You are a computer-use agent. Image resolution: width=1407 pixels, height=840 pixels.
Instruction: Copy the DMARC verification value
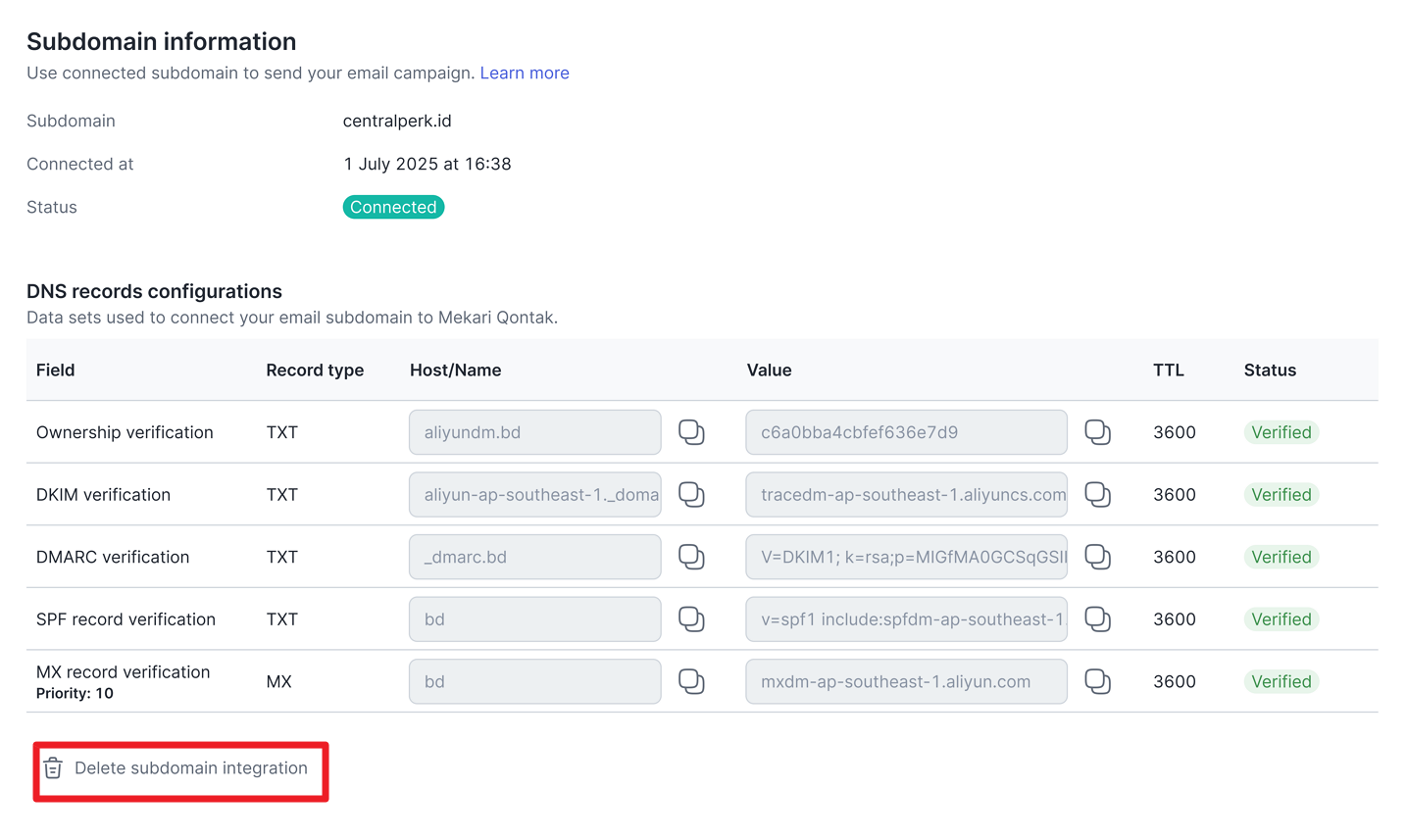pyautogui.click(x=1097, y=557)
